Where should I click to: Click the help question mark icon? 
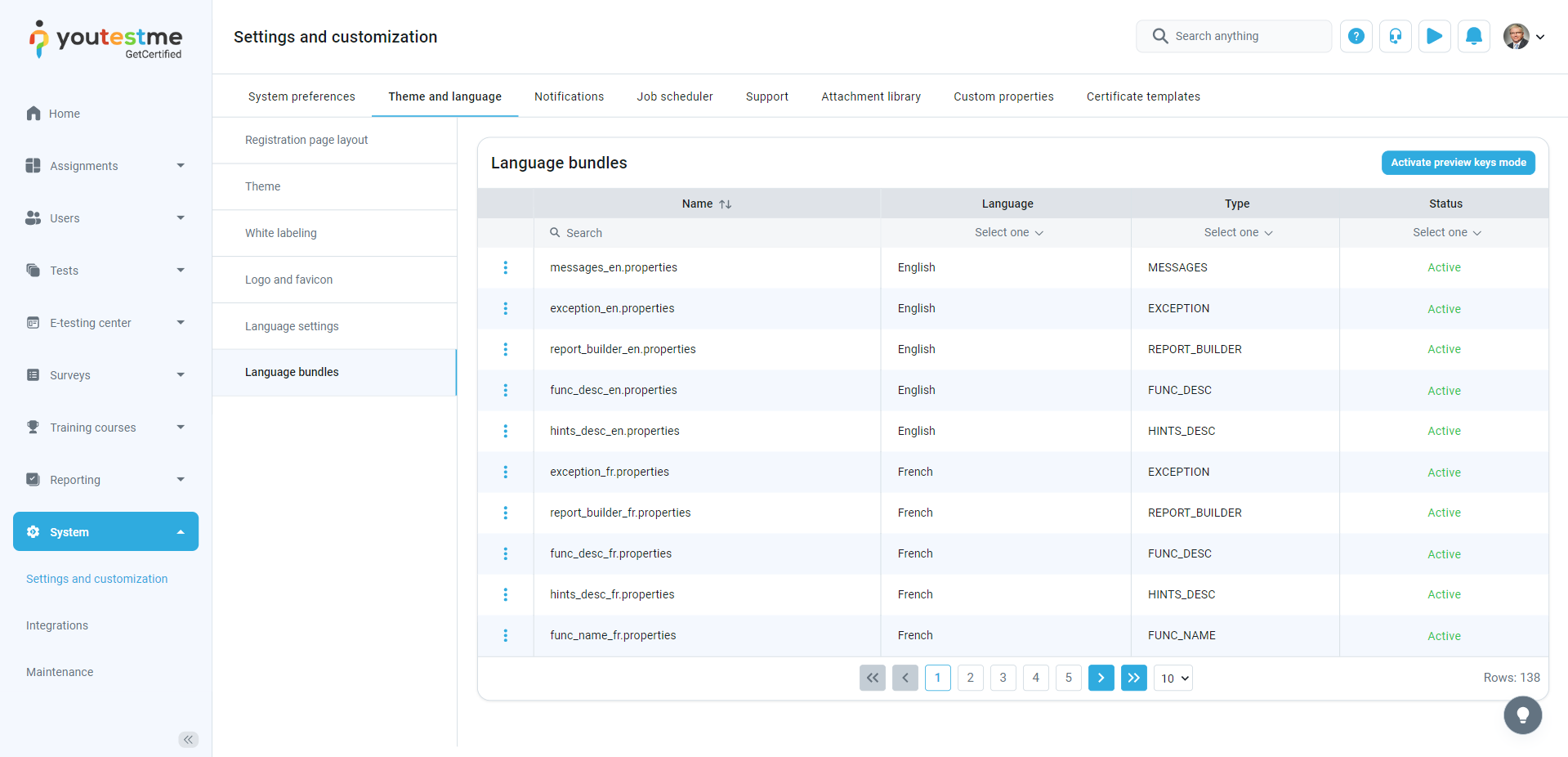tap(1356, 36)
